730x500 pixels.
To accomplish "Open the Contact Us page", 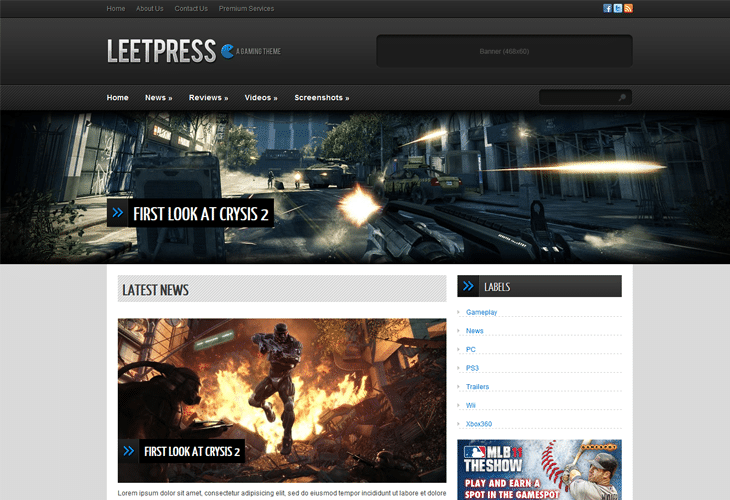I will 191,8.
